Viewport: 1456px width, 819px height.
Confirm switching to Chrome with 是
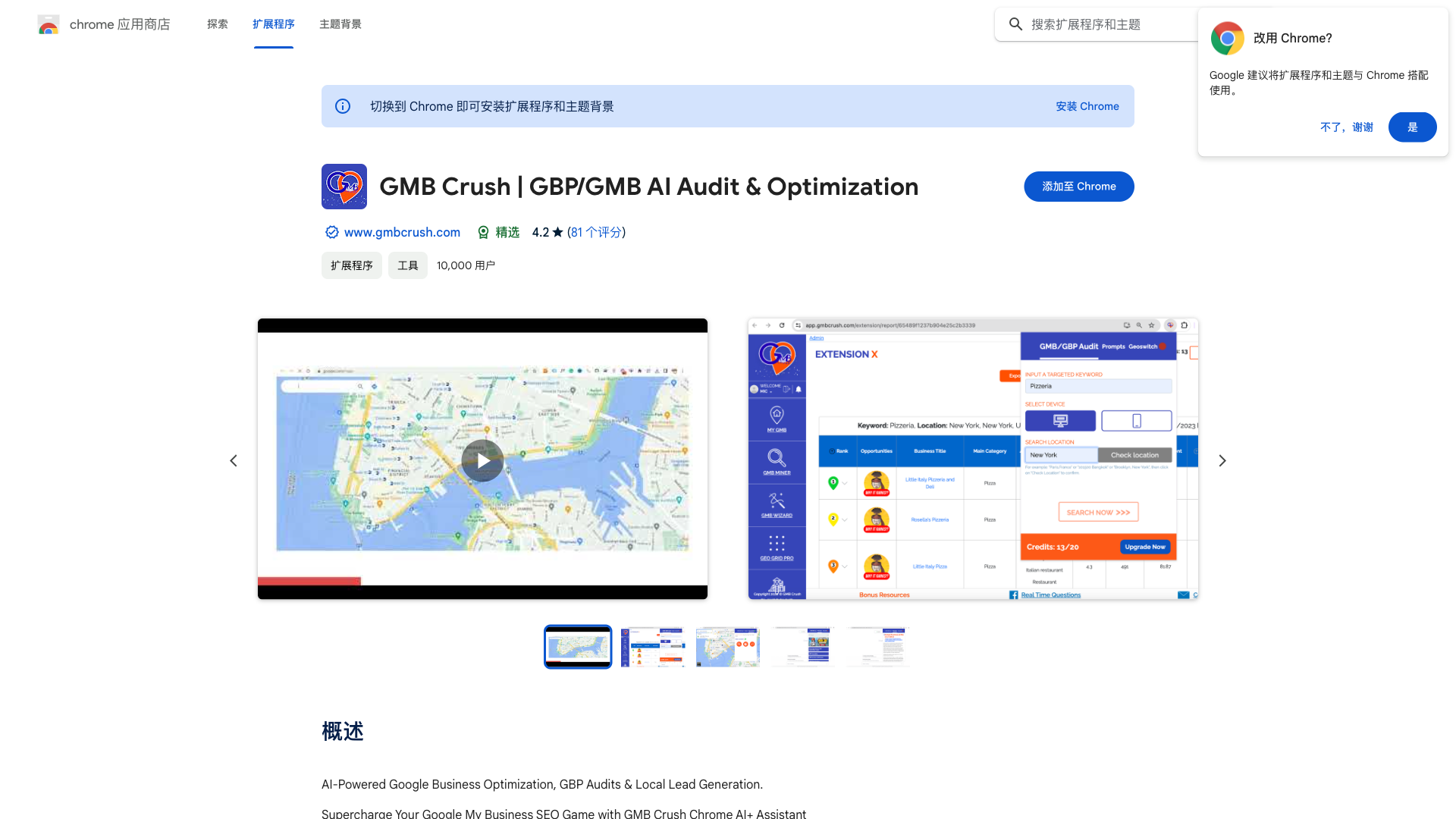tap(1412, 127)
